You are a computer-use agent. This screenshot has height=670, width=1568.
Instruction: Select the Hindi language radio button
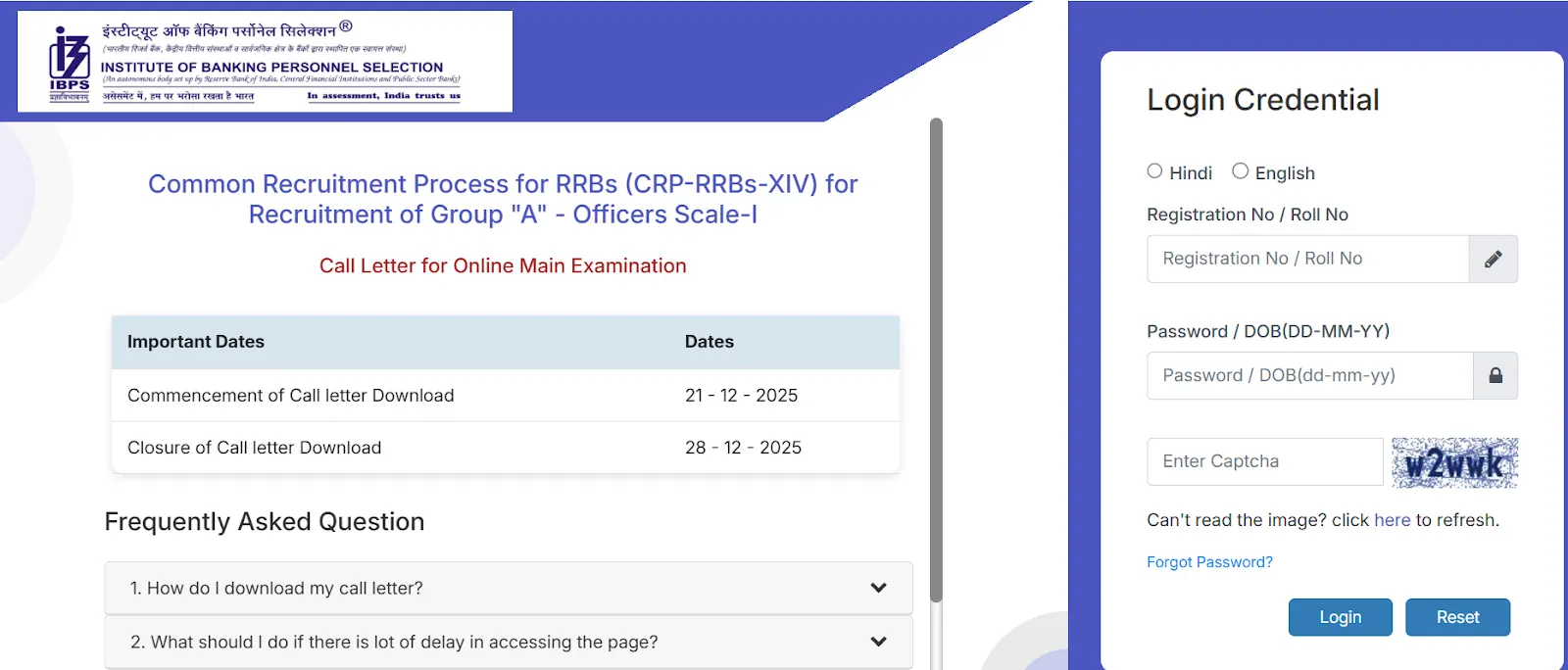click(x=1154, y=171)
